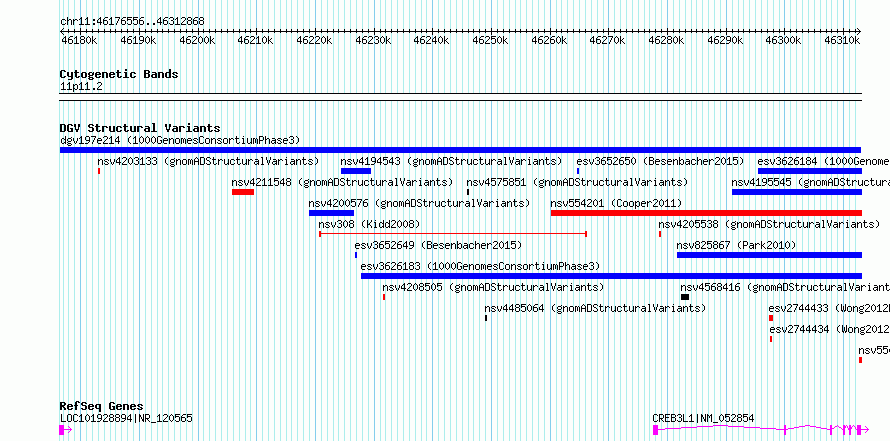This screenshot has width=890, height=441.
Task: Click the nsv825867 (Park2010) label
Action: [736, 245]
